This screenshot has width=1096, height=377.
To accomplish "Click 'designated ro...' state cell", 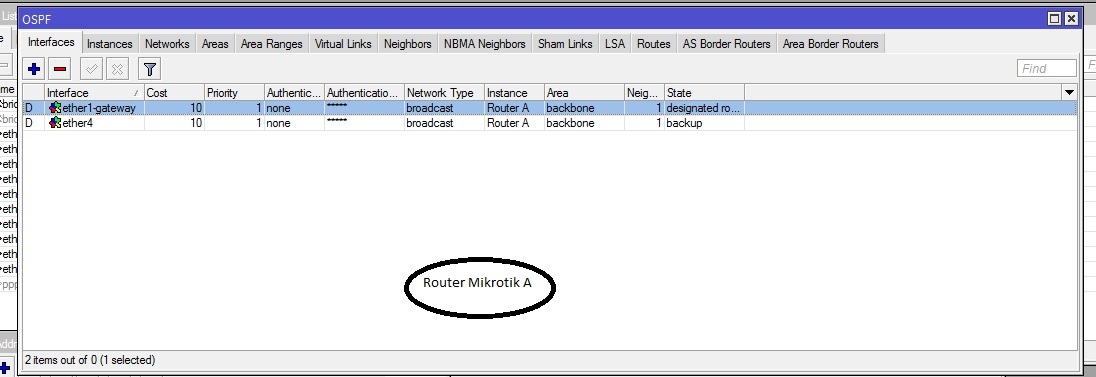I will click(703, 108).
